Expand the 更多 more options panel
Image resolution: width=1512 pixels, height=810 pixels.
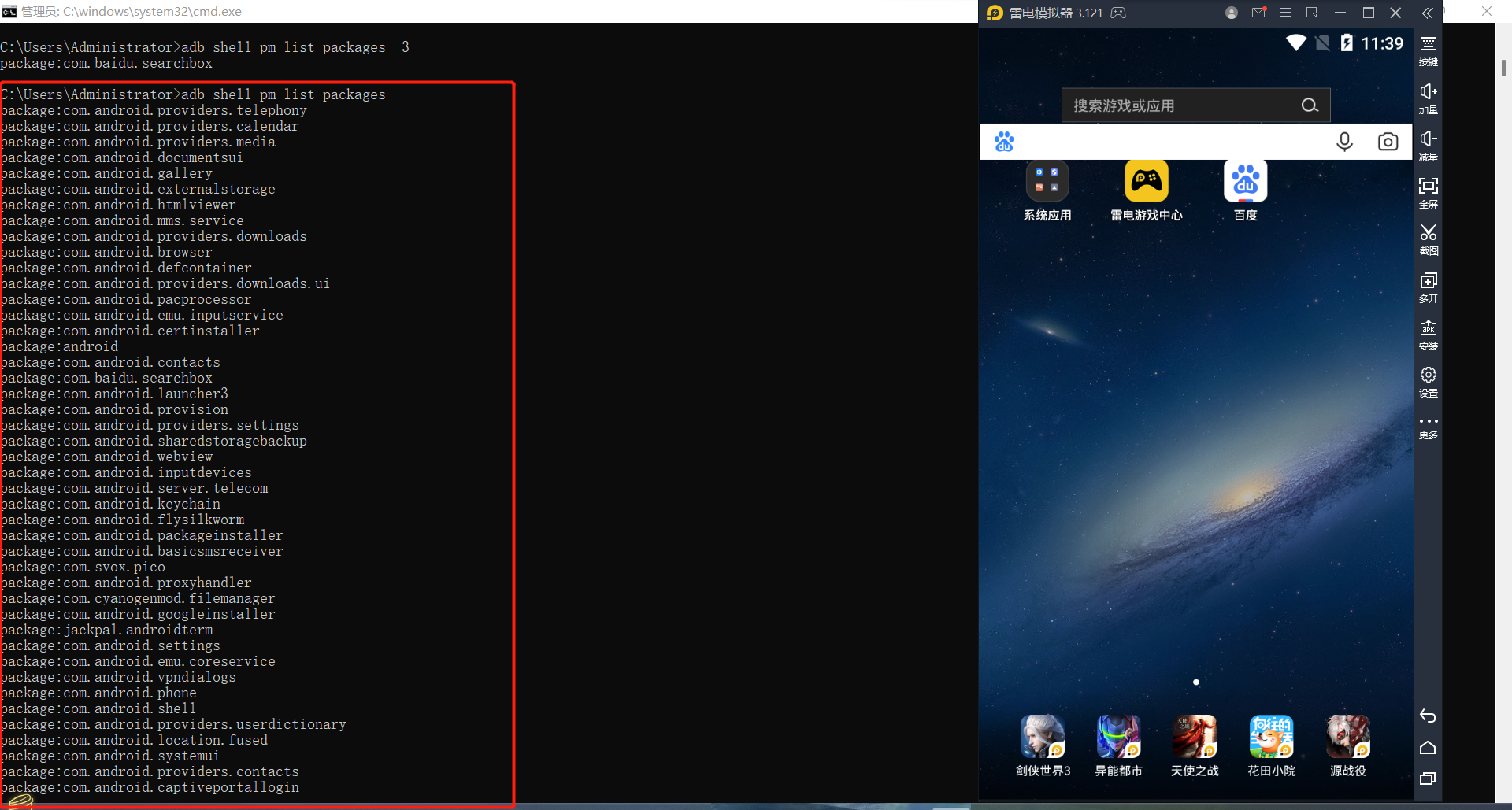pyautogui.click(x=1428, y=426)
